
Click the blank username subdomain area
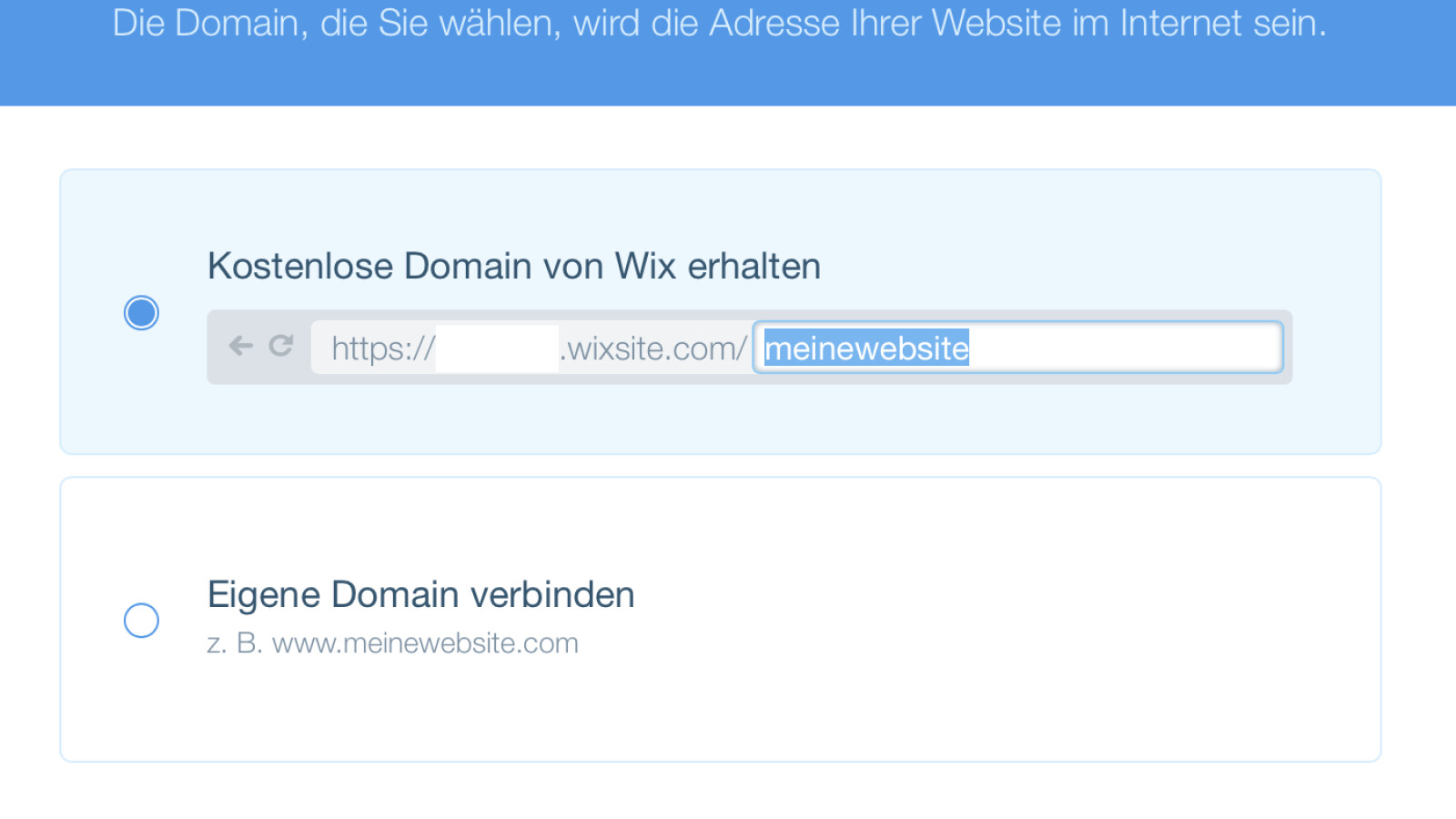click(x=497, y=349)
